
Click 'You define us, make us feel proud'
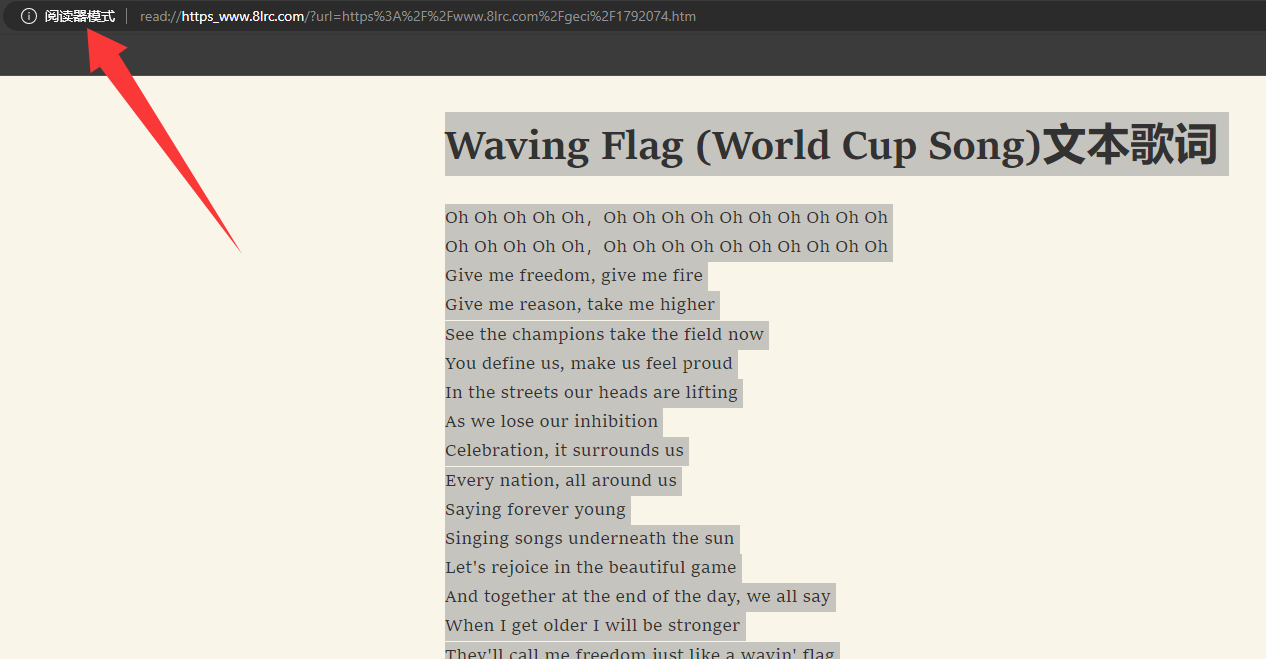(x=589, y=363)
